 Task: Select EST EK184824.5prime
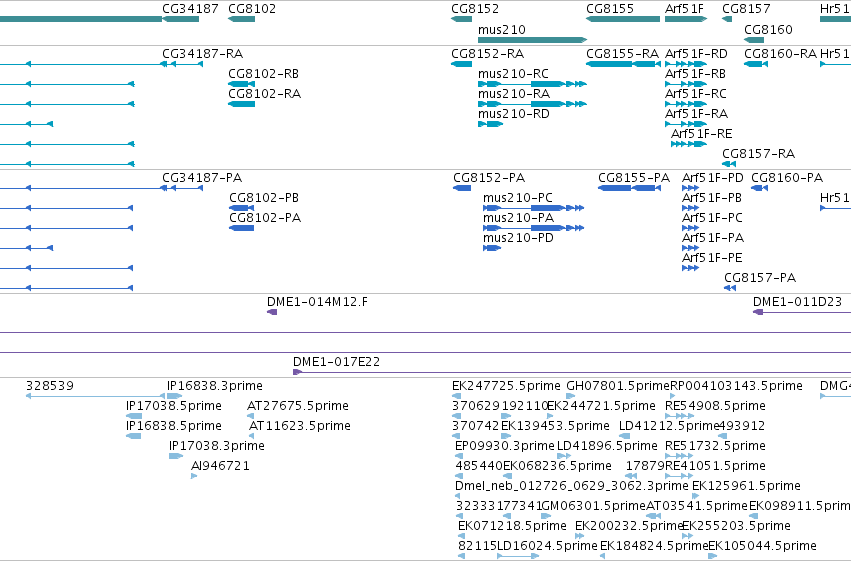pyautogui.click(x=653, y=546)
